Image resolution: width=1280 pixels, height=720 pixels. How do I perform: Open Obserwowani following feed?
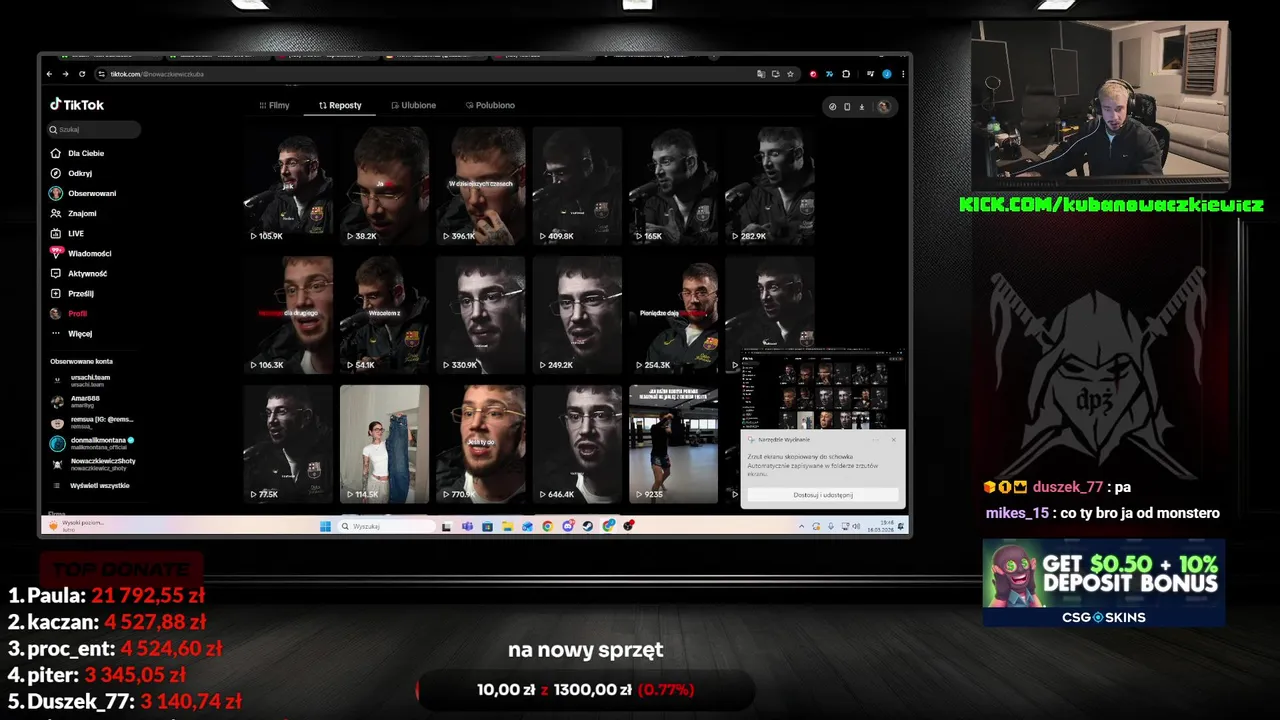pyautogui.click(x=83, y=193)
